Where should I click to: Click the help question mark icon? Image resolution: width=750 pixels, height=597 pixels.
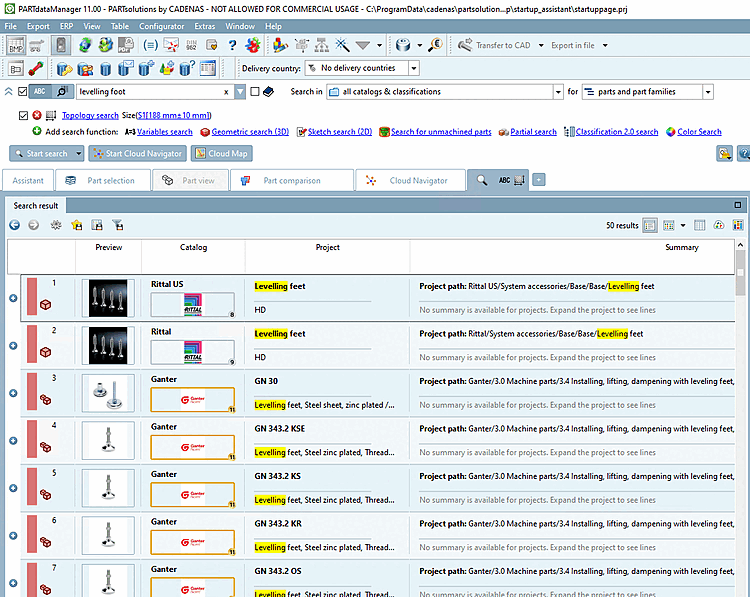(233, 46)
